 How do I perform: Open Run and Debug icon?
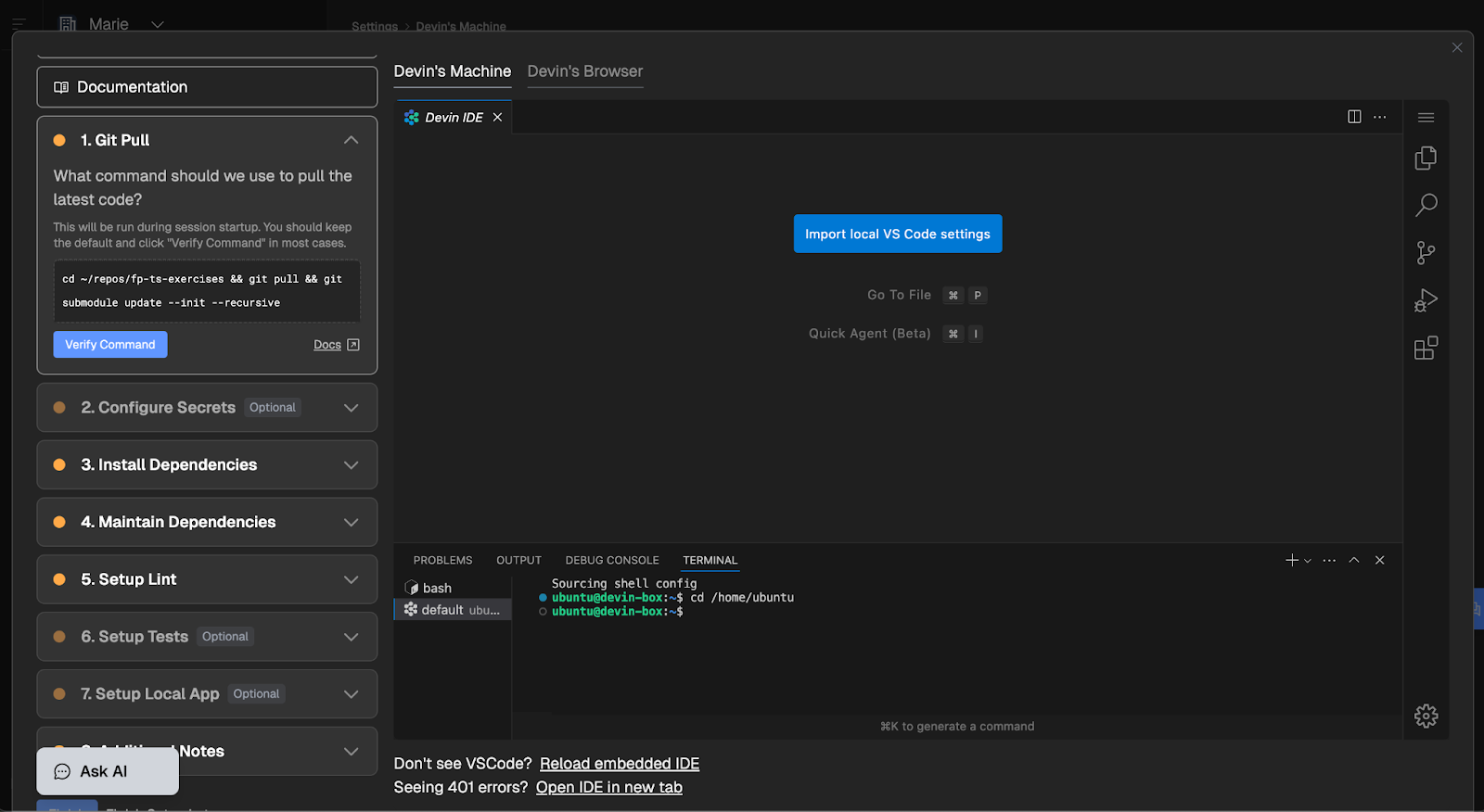(1426, 300)
